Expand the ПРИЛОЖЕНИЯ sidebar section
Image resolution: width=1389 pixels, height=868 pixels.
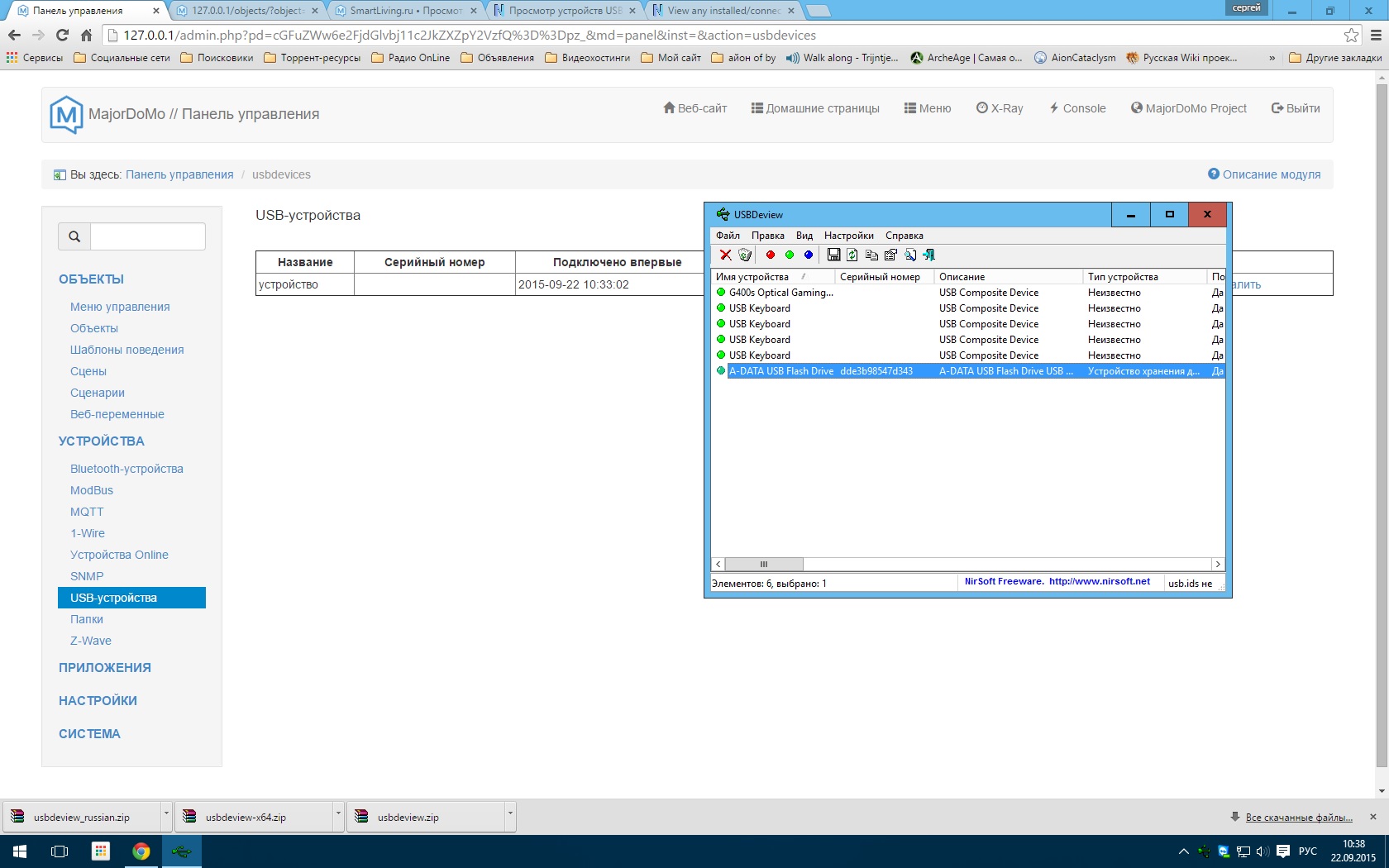[104, 668]
